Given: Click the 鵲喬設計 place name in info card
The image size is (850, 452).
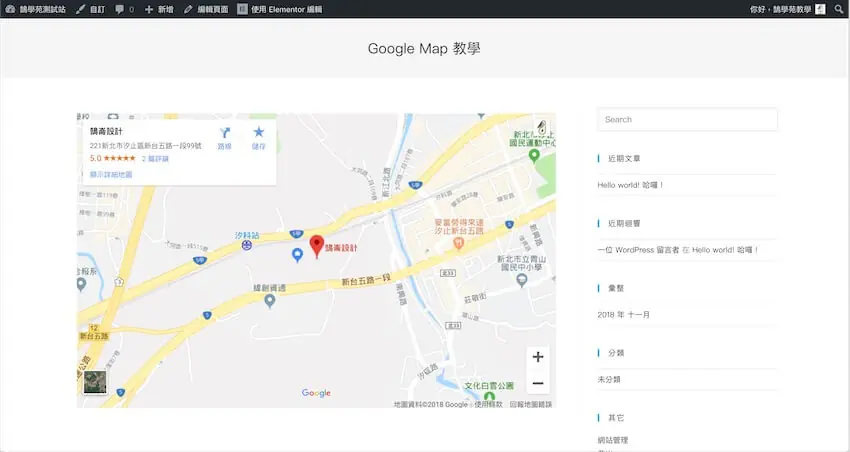Looking at the screenshot, I should [x=106, y=131].
